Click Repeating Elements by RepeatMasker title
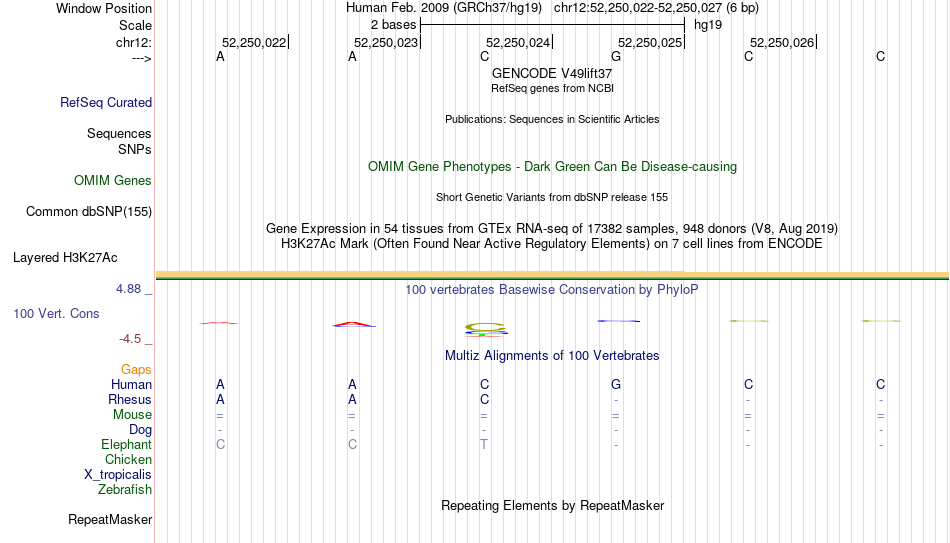Screen dimensions: 950x543 tap(552, 505)
